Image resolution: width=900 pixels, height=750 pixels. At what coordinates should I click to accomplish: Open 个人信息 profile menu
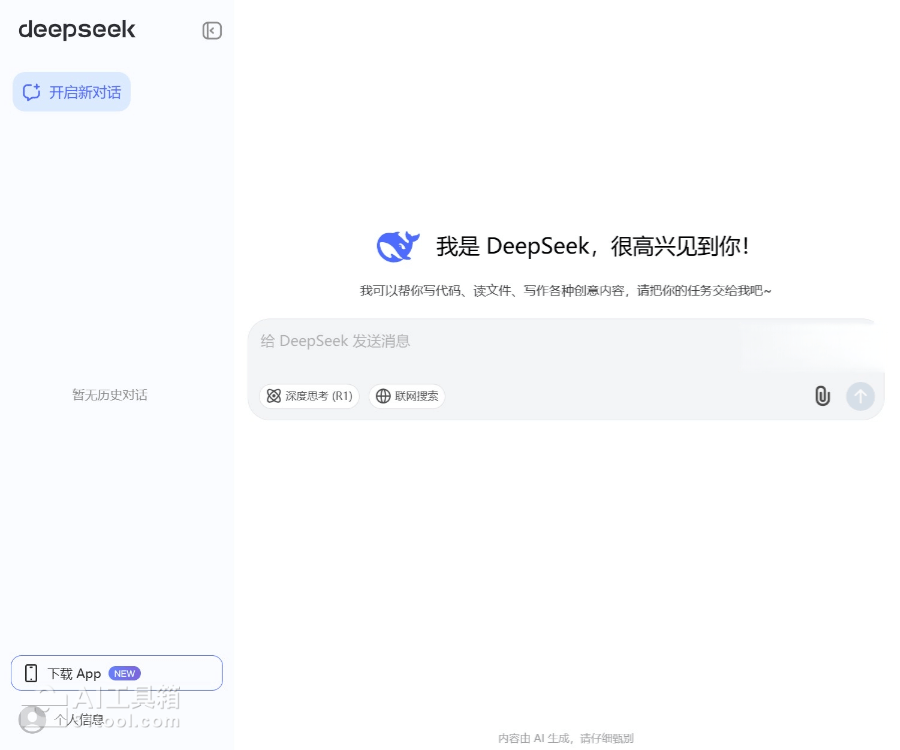(x=78, y=719)
